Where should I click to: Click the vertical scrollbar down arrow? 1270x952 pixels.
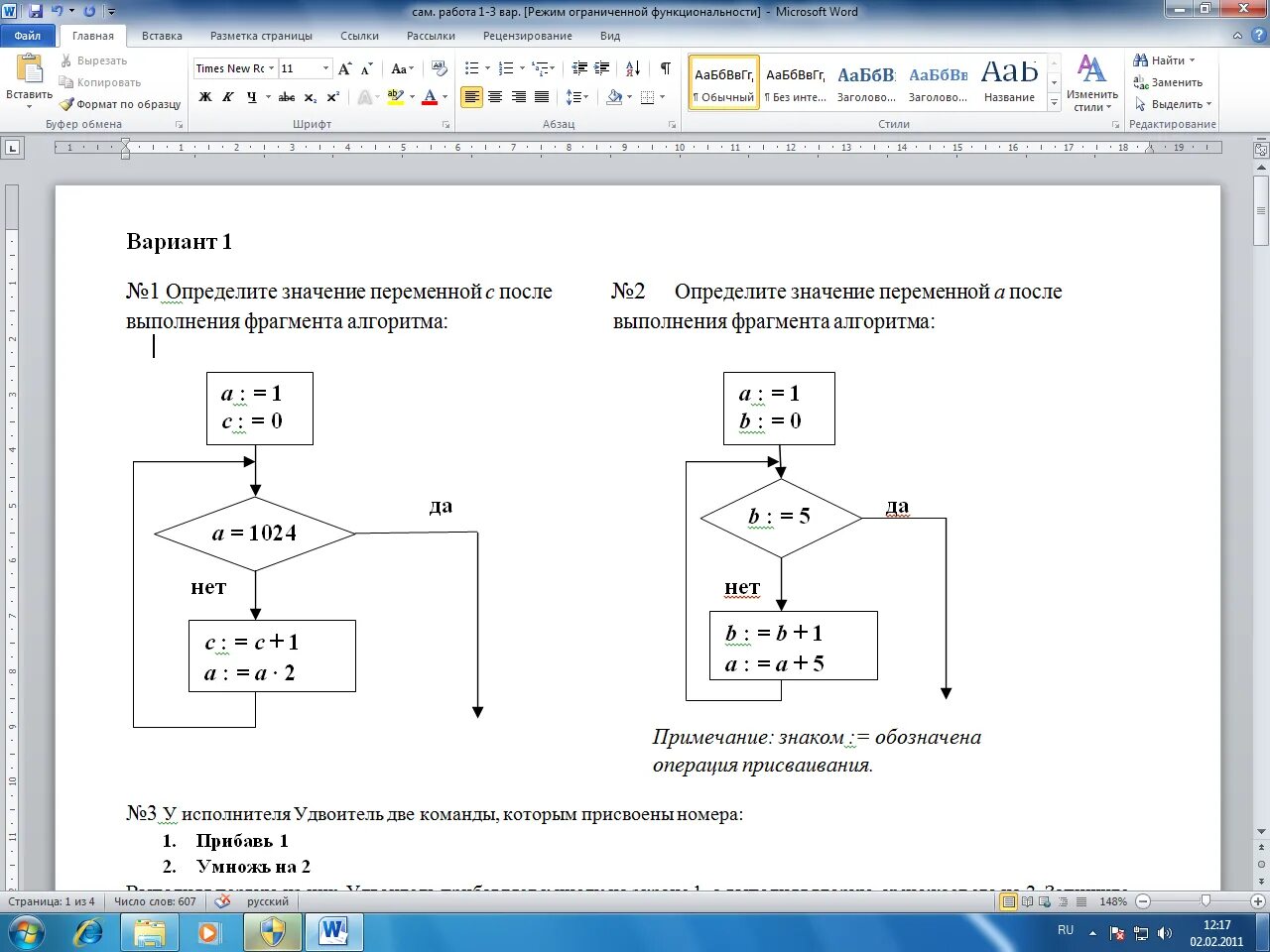coord(1261,832)
